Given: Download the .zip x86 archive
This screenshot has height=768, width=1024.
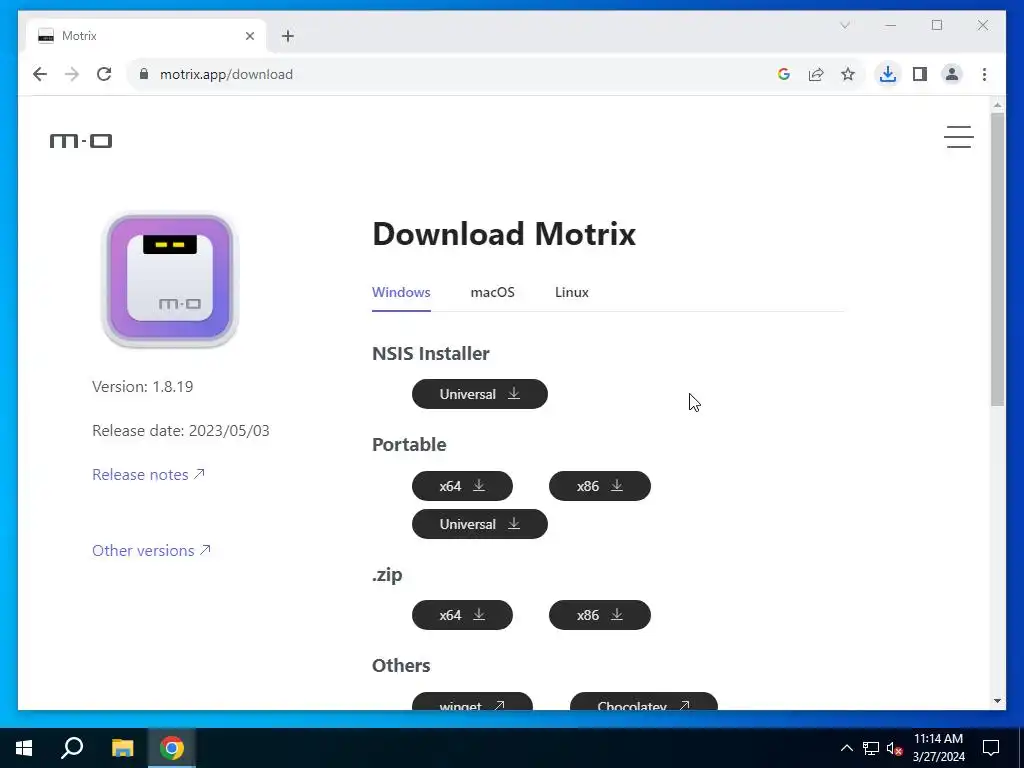Looking at the screenshot, I should click(600, 615).
